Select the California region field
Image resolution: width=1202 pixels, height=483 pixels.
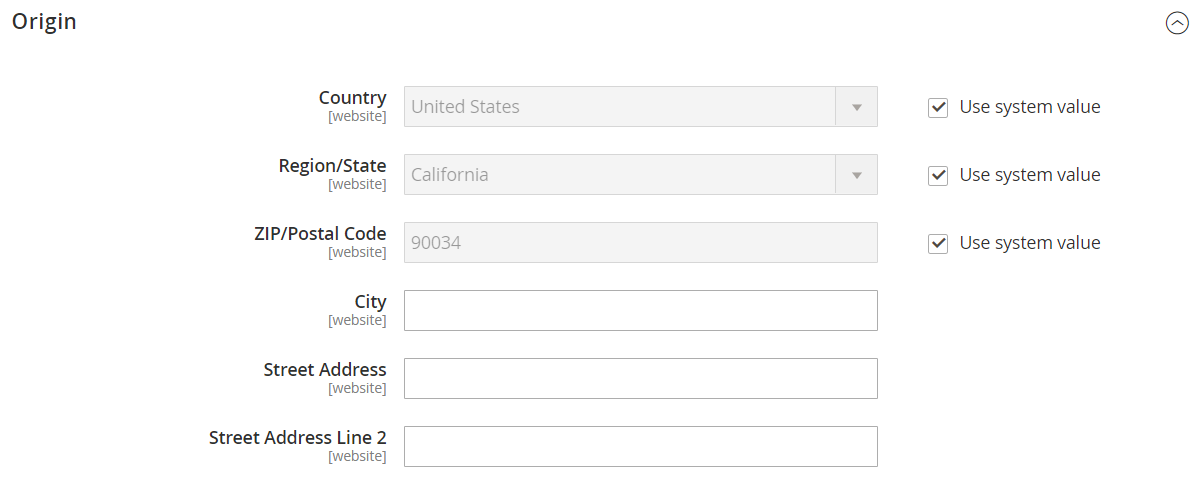pyautogui.click(x=641, y=174)
